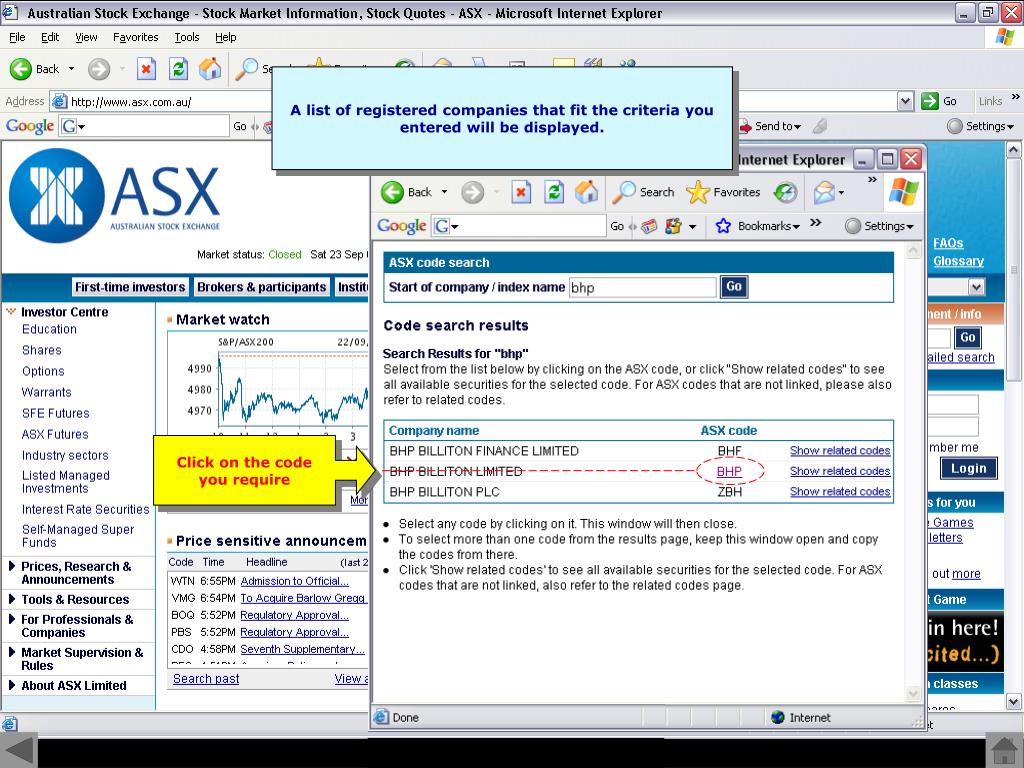Screen dimensions: 1024x768
Task: Open the Education link in Investor Centre
Action: 49,329
